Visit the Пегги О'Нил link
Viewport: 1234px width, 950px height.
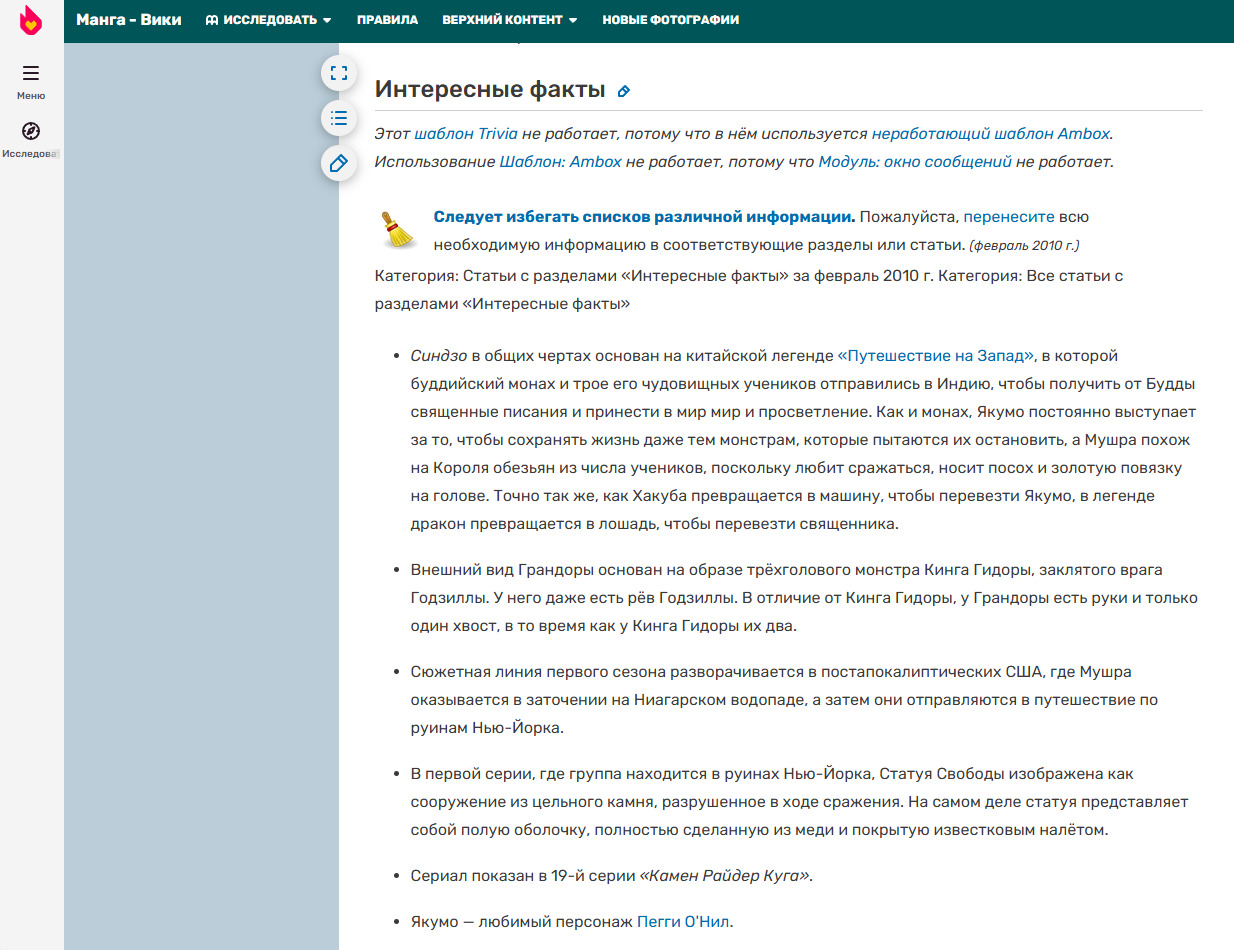684,922
